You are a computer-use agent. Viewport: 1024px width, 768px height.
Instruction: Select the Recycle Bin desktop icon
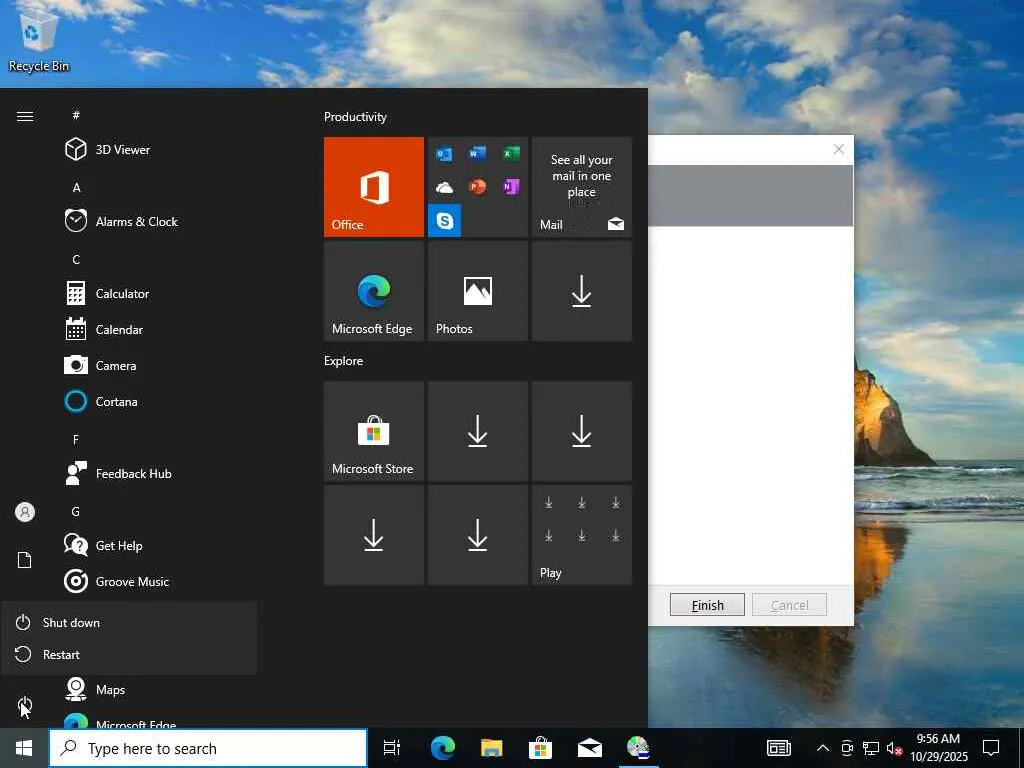(x=39, y=40)
